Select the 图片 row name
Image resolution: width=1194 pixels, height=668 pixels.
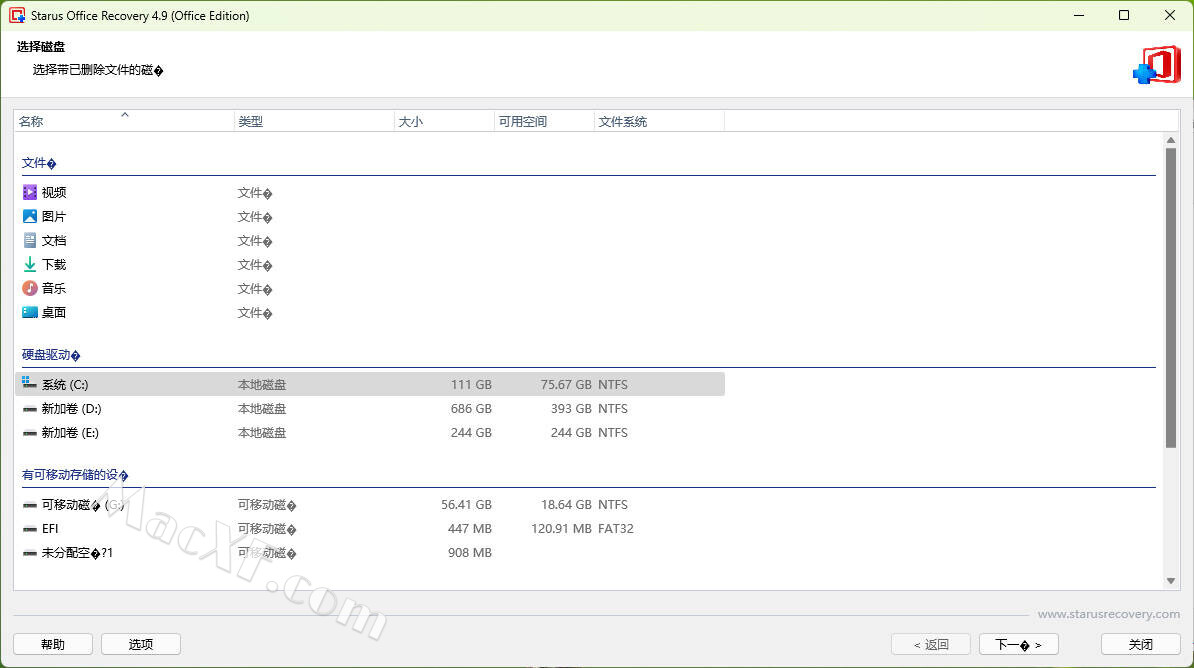[54, 216]
